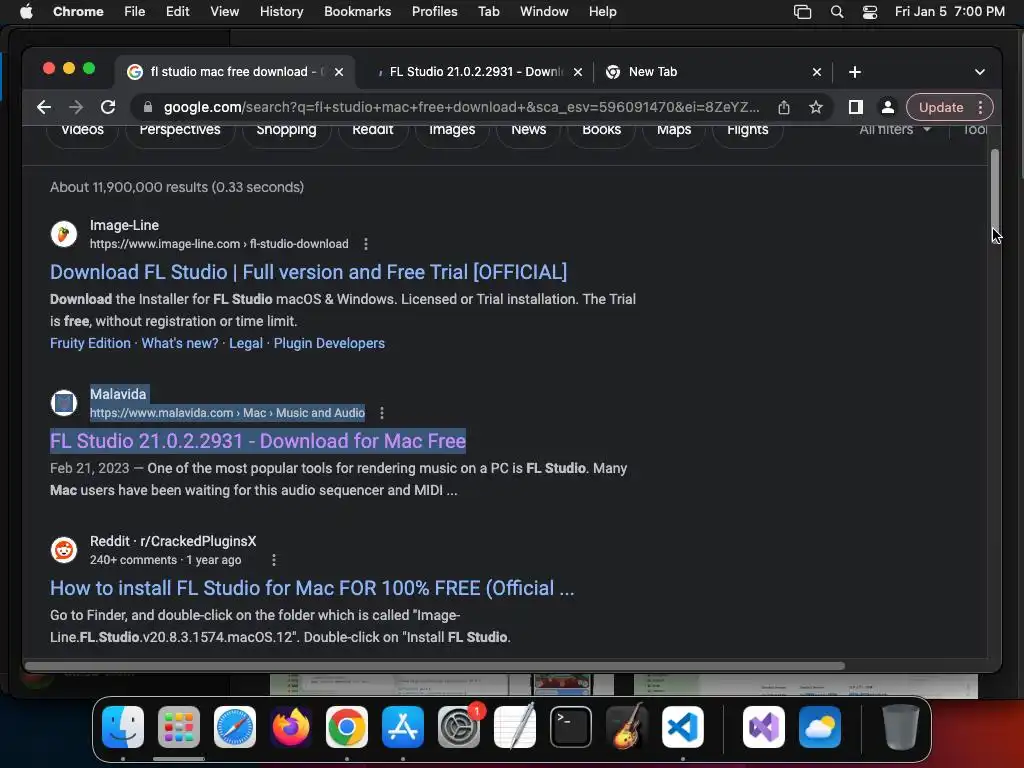Viewport: 1024px width, 768px height.
Task: Reload the Google search page
Action: click(x=108, y=107)
